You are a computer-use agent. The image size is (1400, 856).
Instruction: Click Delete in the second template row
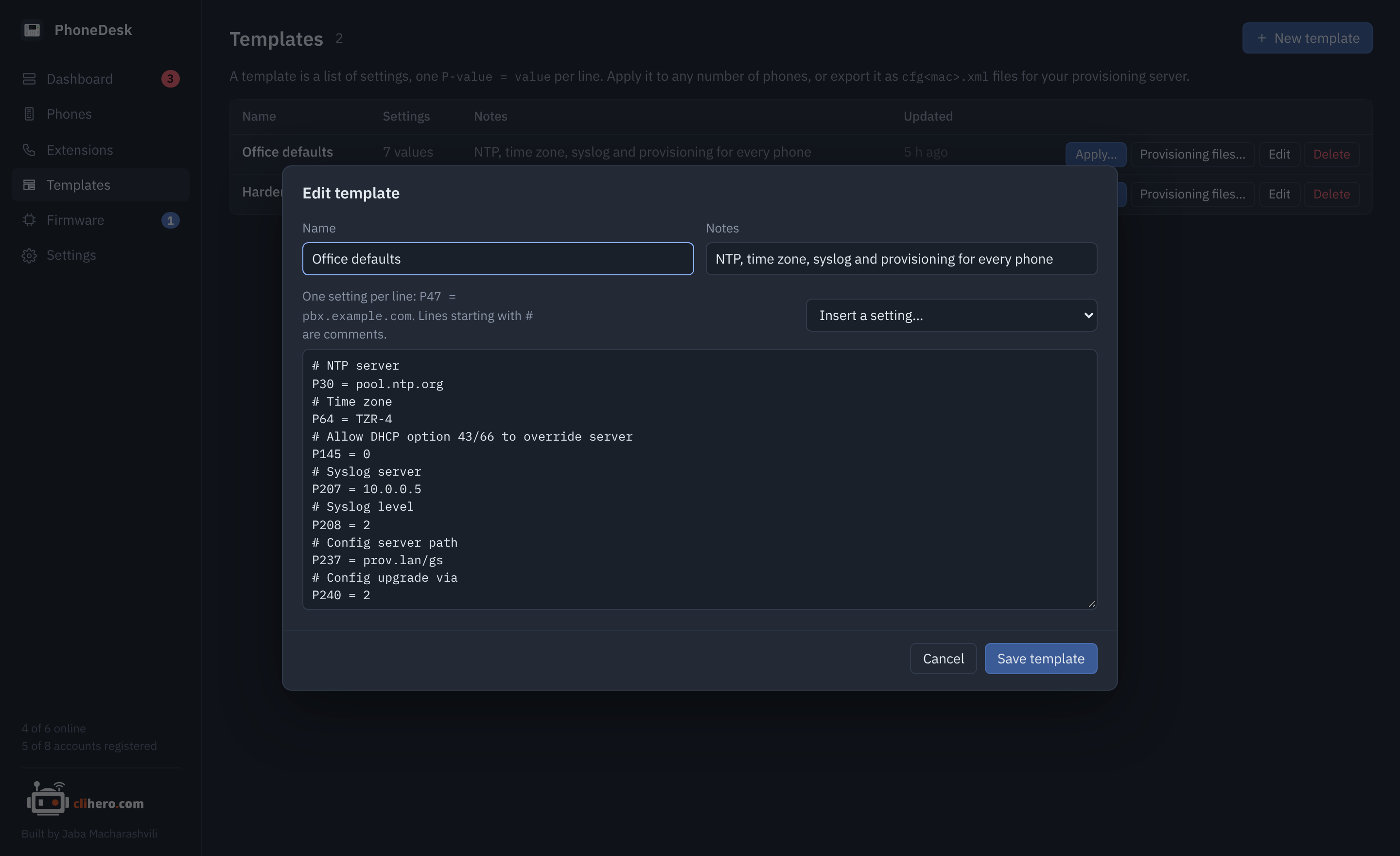coord(1331,194)
